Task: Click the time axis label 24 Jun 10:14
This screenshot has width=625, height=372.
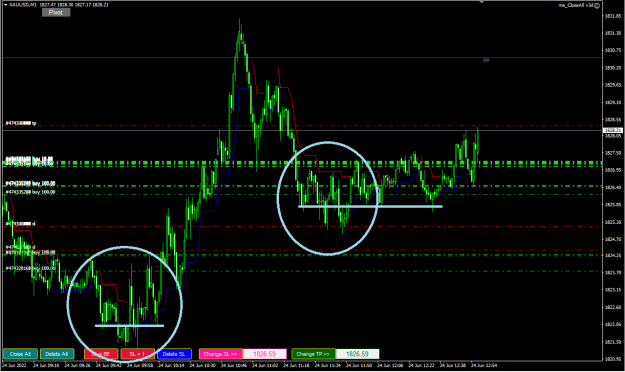Action: [171, 365]
